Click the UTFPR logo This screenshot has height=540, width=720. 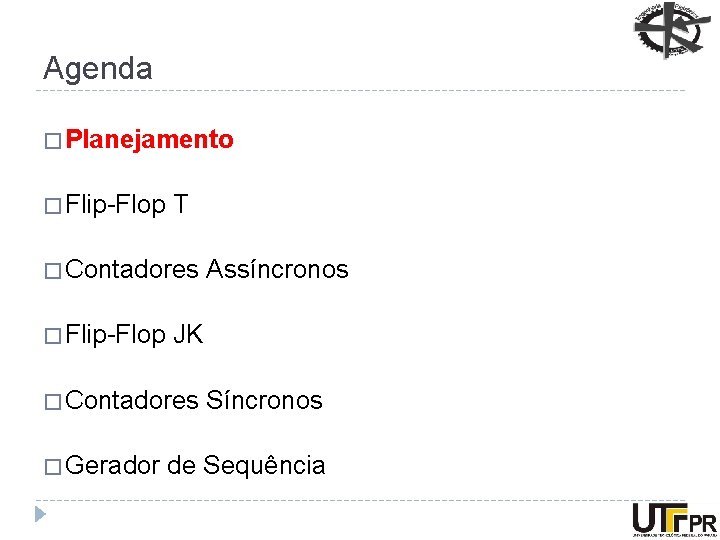674,518
